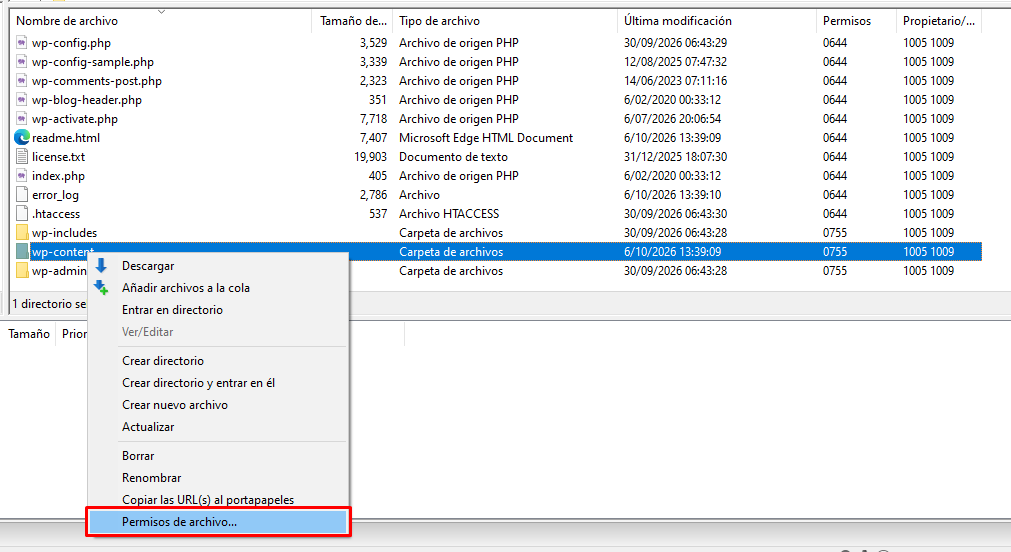Screen dimensions: 1011x552
Task: Click the .htaccess file icon
Action: 21,213
